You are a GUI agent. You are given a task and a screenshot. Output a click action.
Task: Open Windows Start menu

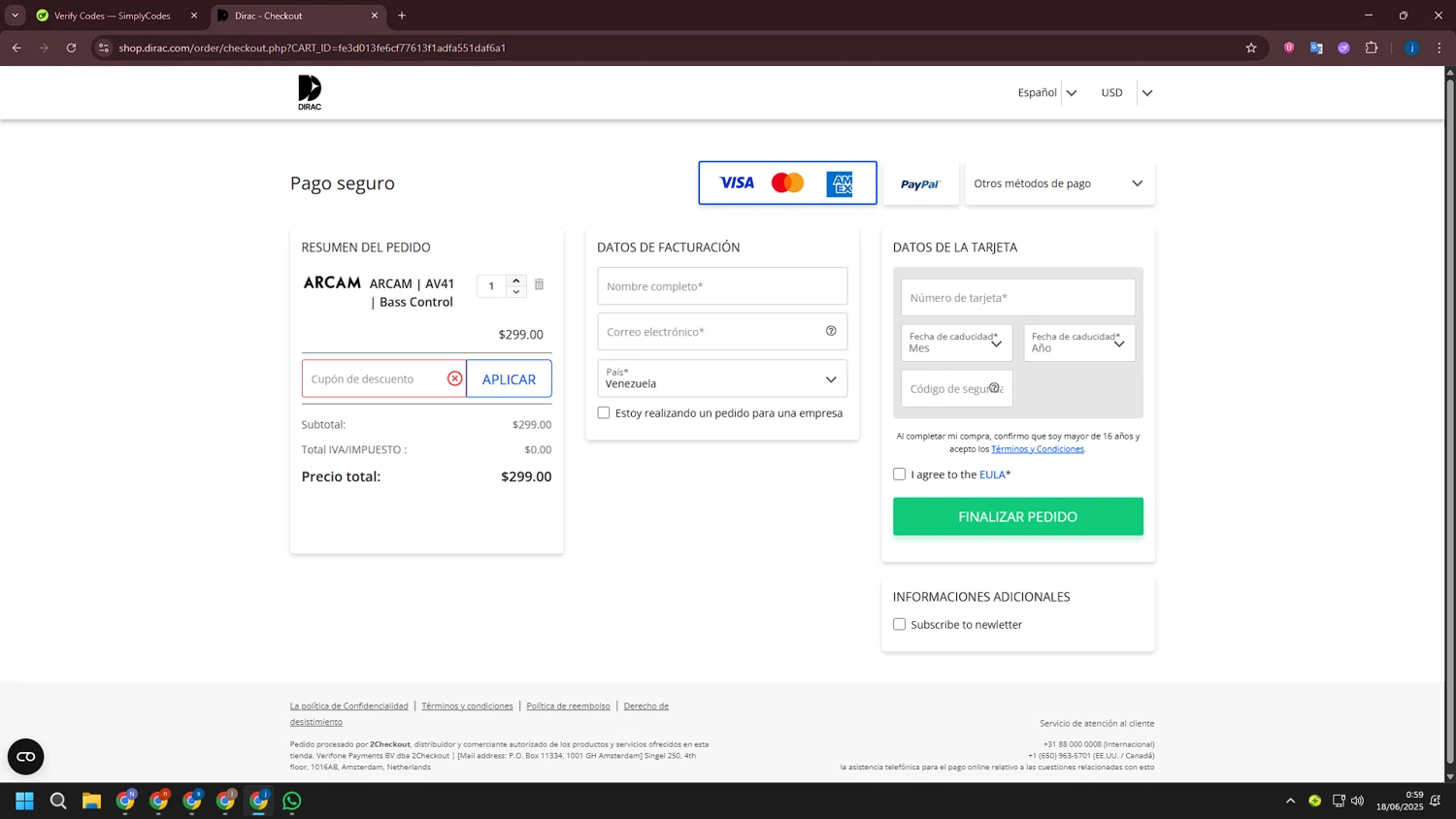(x=25, y=801)
